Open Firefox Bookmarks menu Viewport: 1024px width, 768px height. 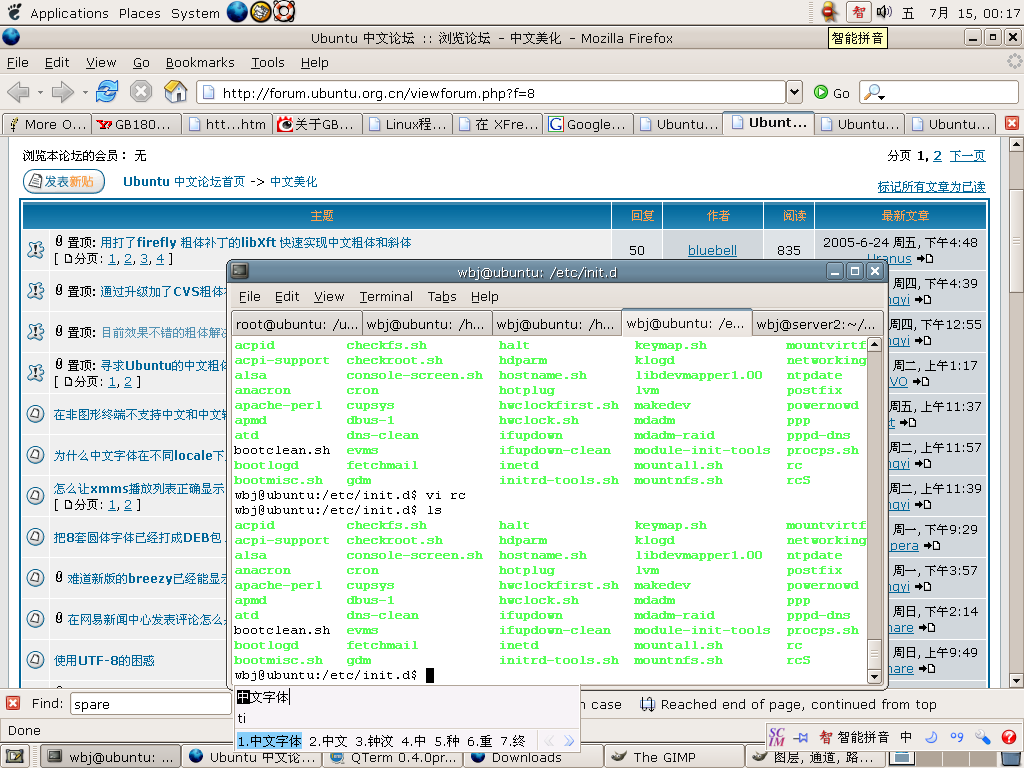click(200, 63)
